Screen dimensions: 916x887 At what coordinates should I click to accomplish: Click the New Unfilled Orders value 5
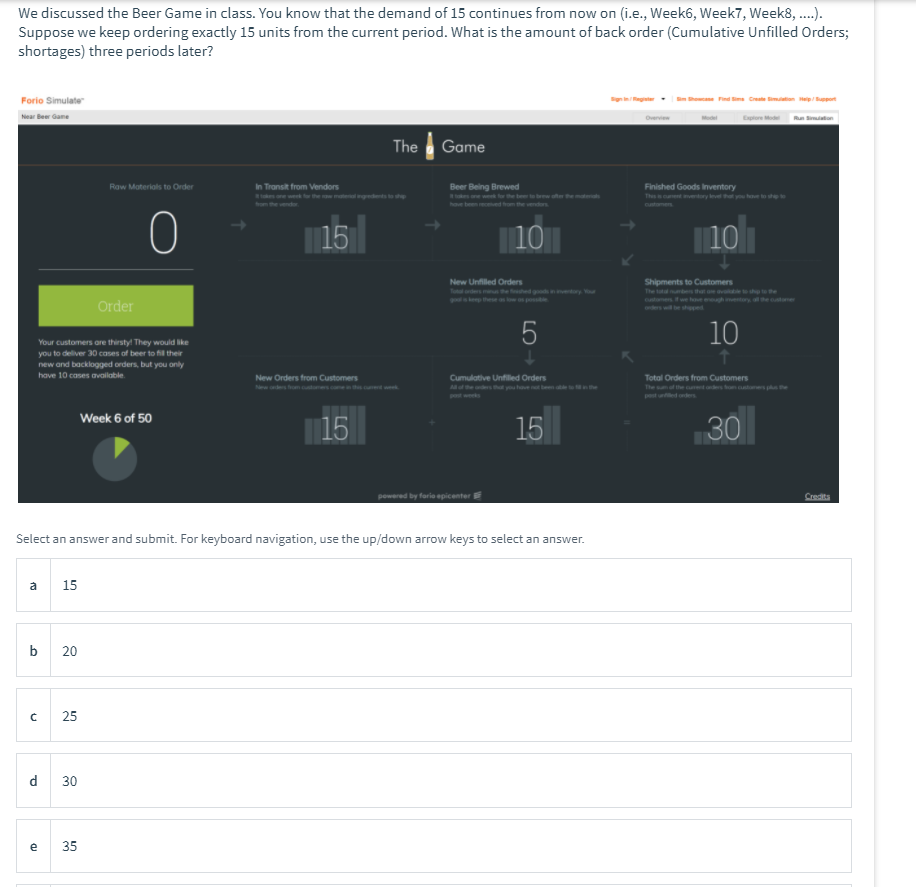point(529,333)
